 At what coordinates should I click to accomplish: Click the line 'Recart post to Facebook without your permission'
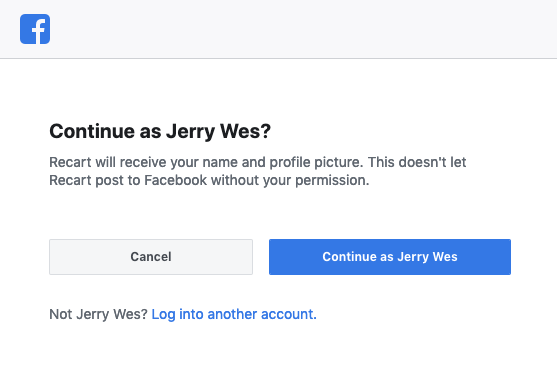(209, 180)
